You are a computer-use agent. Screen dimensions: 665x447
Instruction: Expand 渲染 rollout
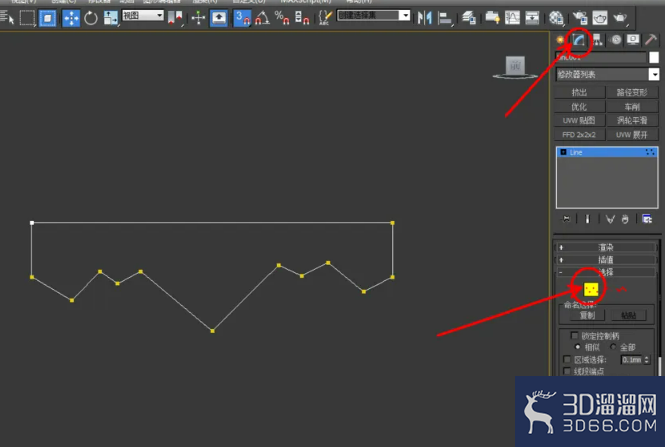click(606, 247)
